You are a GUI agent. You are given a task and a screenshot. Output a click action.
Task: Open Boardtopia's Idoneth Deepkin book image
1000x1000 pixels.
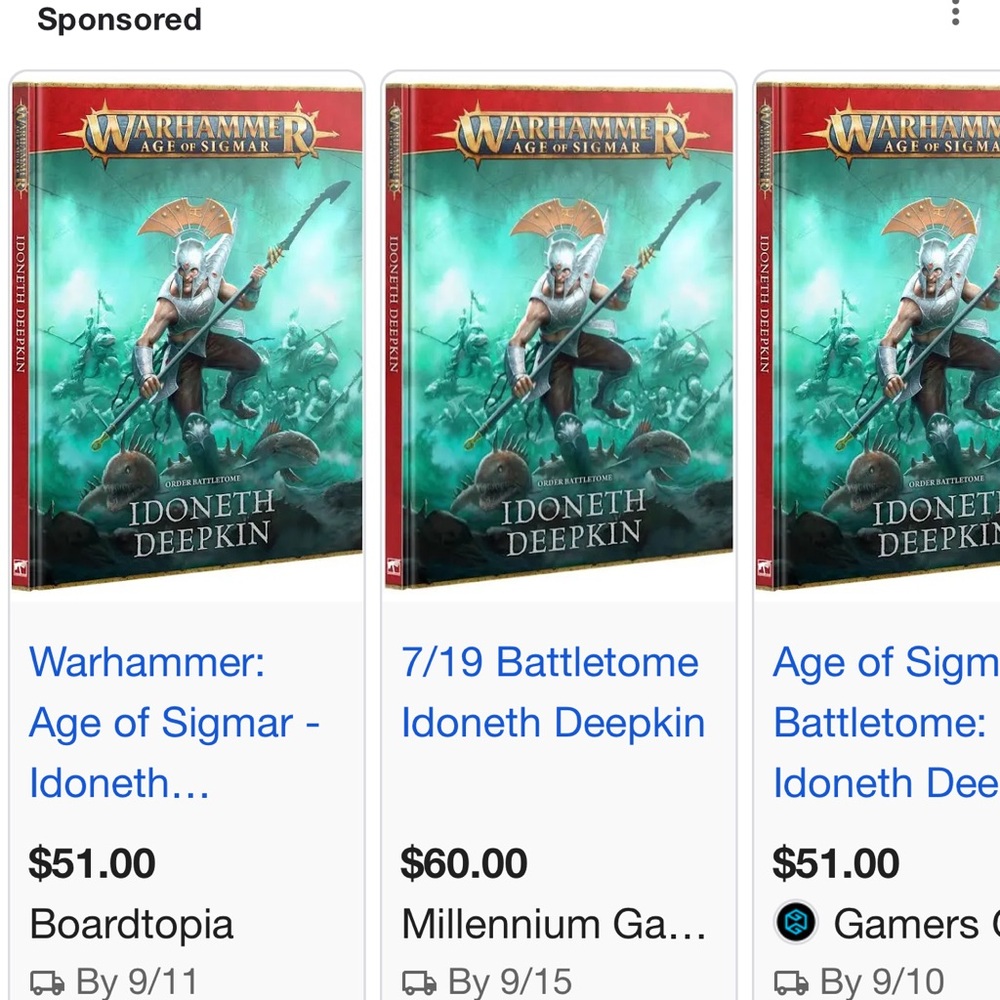tap(187, 335)
